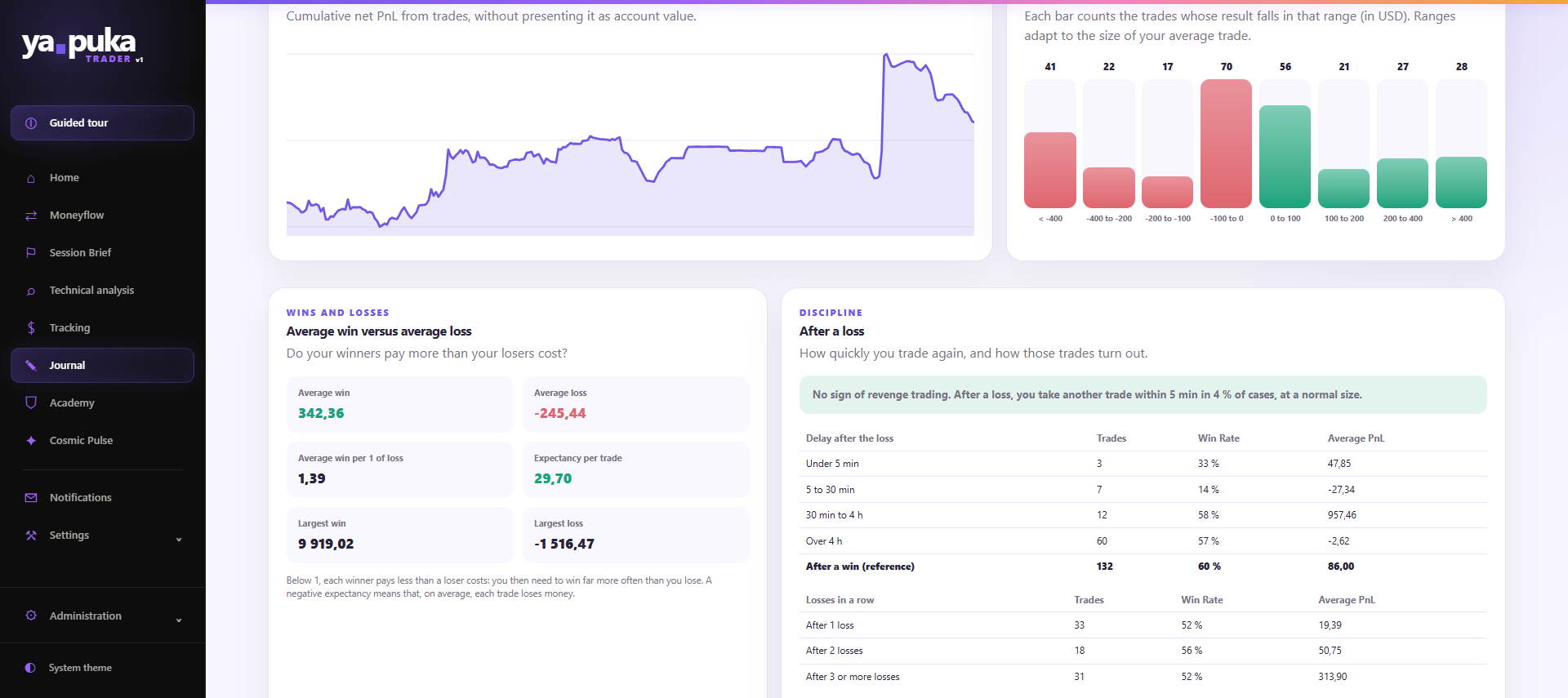The height and width of the screenshot is (698, 1568).
Task: Select the '< -400' histogram bar
Action: [x=1050, y=171]
